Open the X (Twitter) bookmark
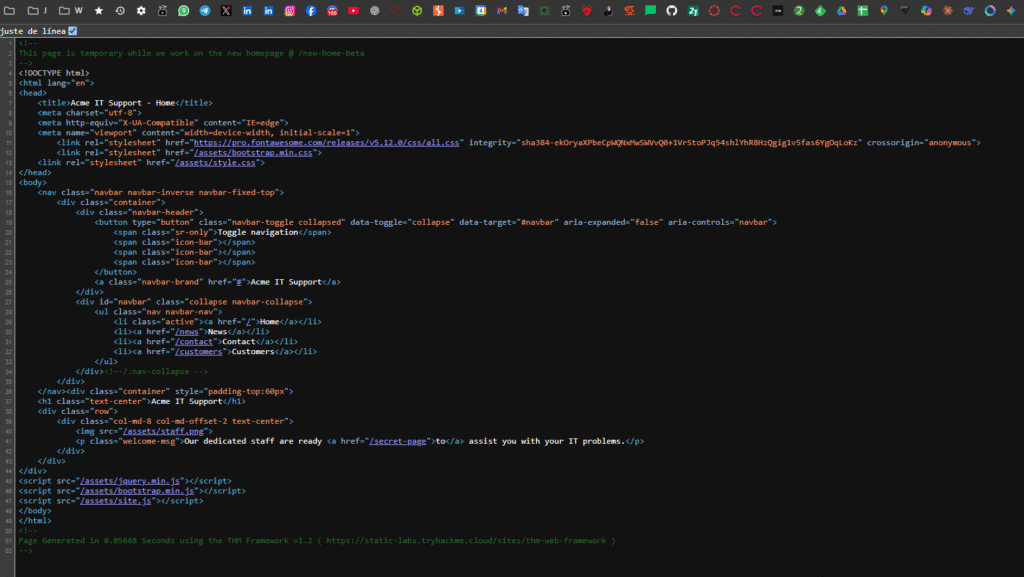The width and height of the screenshot is (1024, 577). (x=226, y=11)
